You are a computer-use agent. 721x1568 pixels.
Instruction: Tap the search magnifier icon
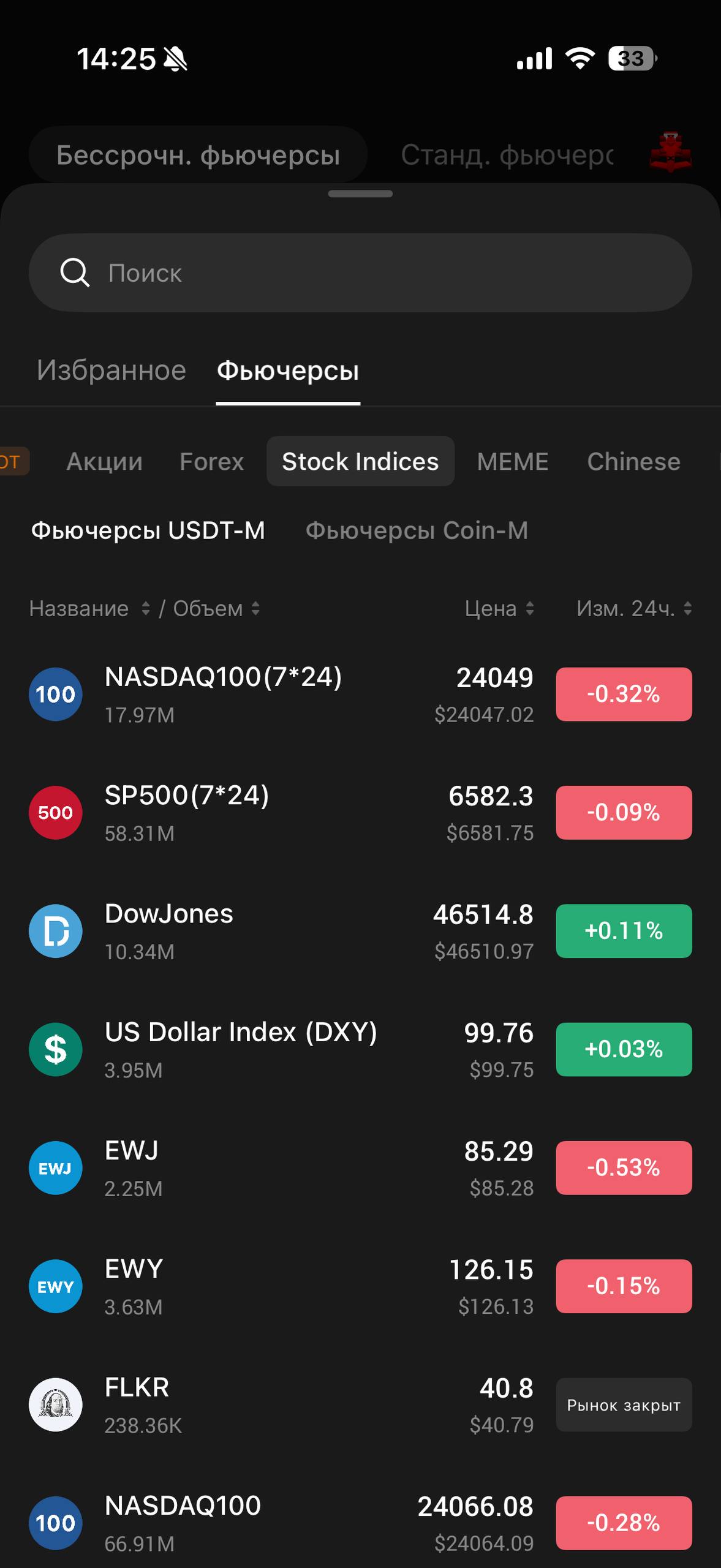coord(75,273)
